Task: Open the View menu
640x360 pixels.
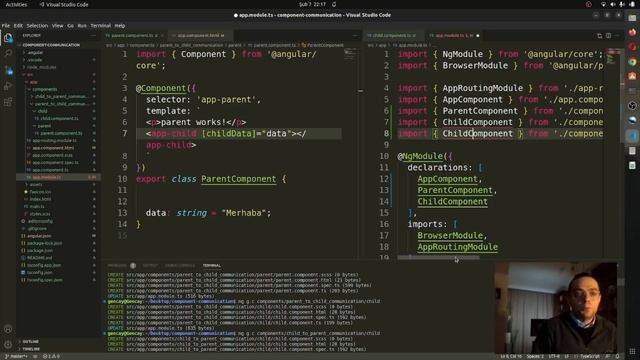Action: click(58, 25)
